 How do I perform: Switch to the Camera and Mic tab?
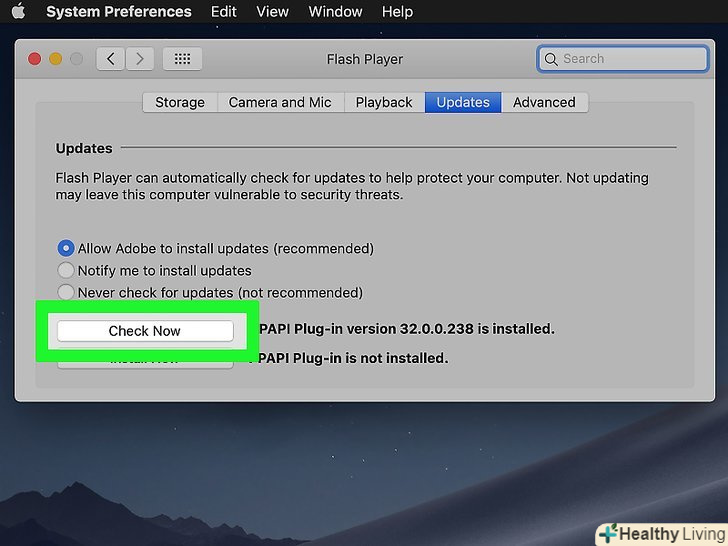coord(280,102)
